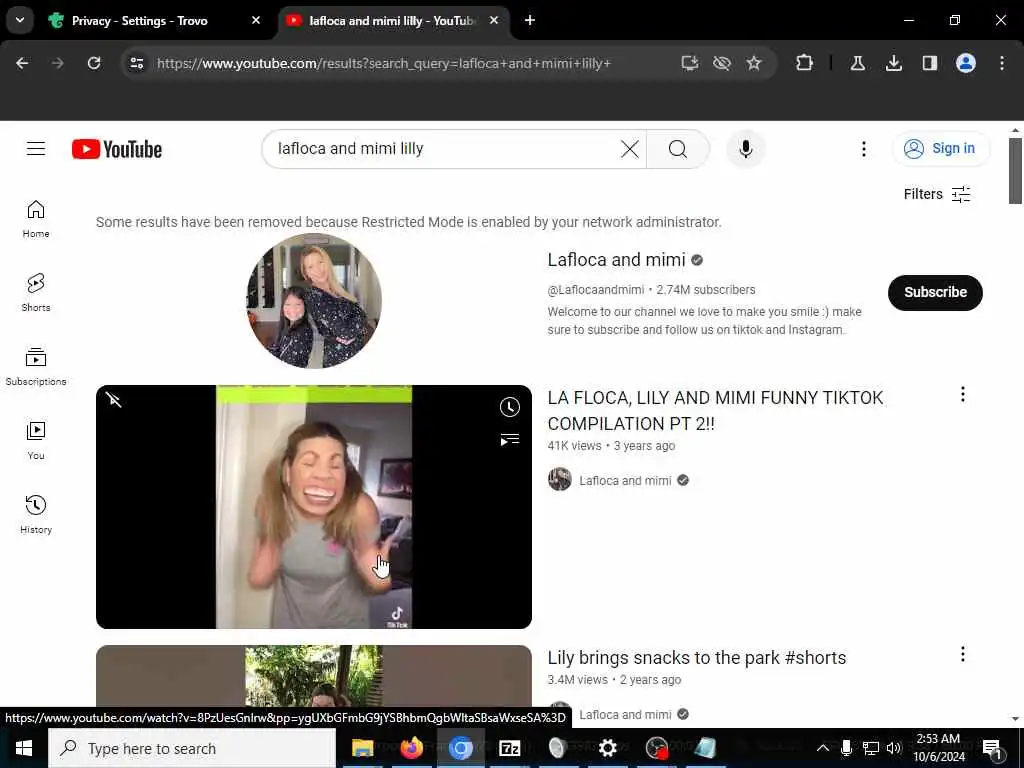Open a new browser tab
Viewport: 1024px width, 768px height.
pyautogui.click(x=530, y=20)
